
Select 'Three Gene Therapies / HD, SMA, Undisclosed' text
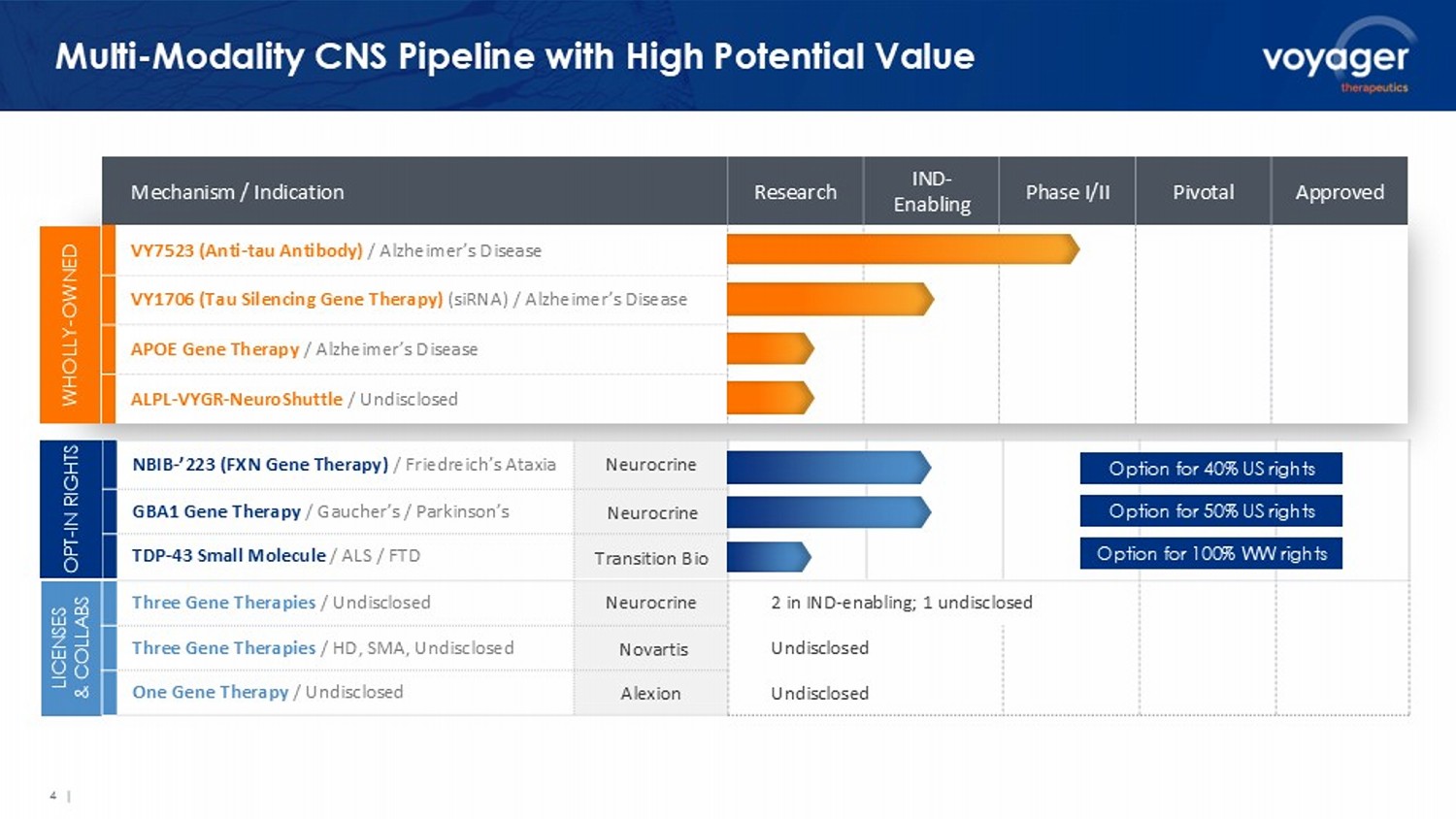[x=323, y=648]
